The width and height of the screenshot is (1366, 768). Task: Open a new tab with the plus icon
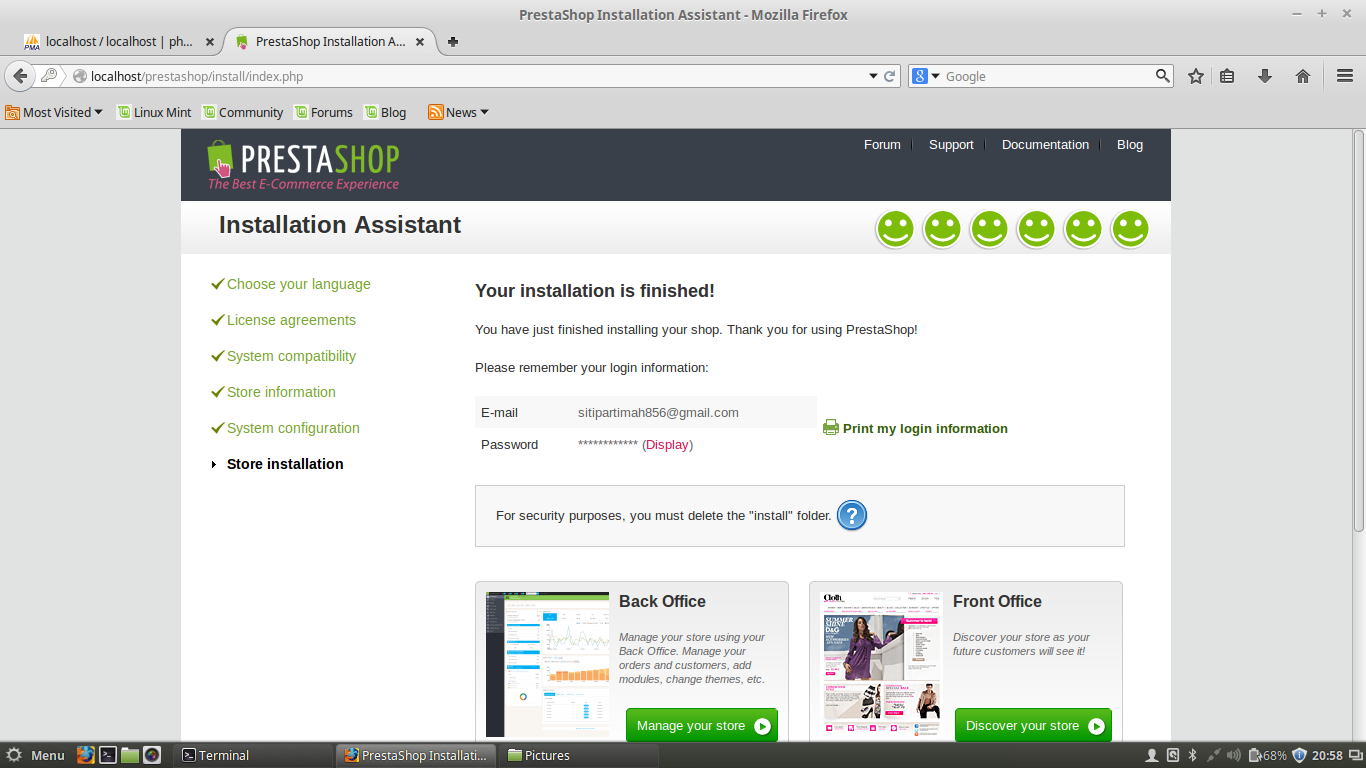point(453,42)
